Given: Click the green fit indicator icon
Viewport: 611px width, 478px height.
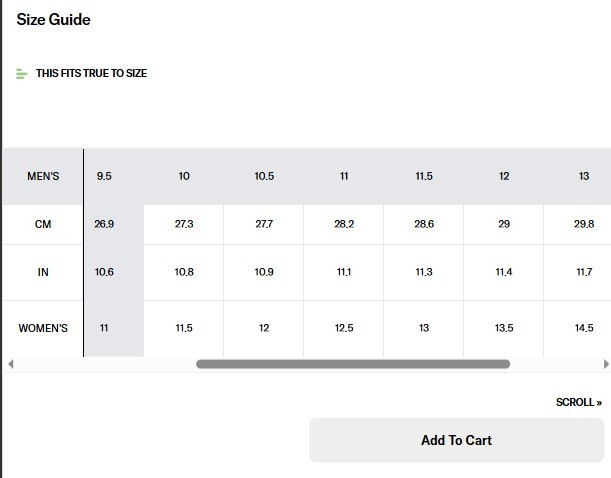Looking at the screenshot, I should pyautogui.click(x=21, y=74).
